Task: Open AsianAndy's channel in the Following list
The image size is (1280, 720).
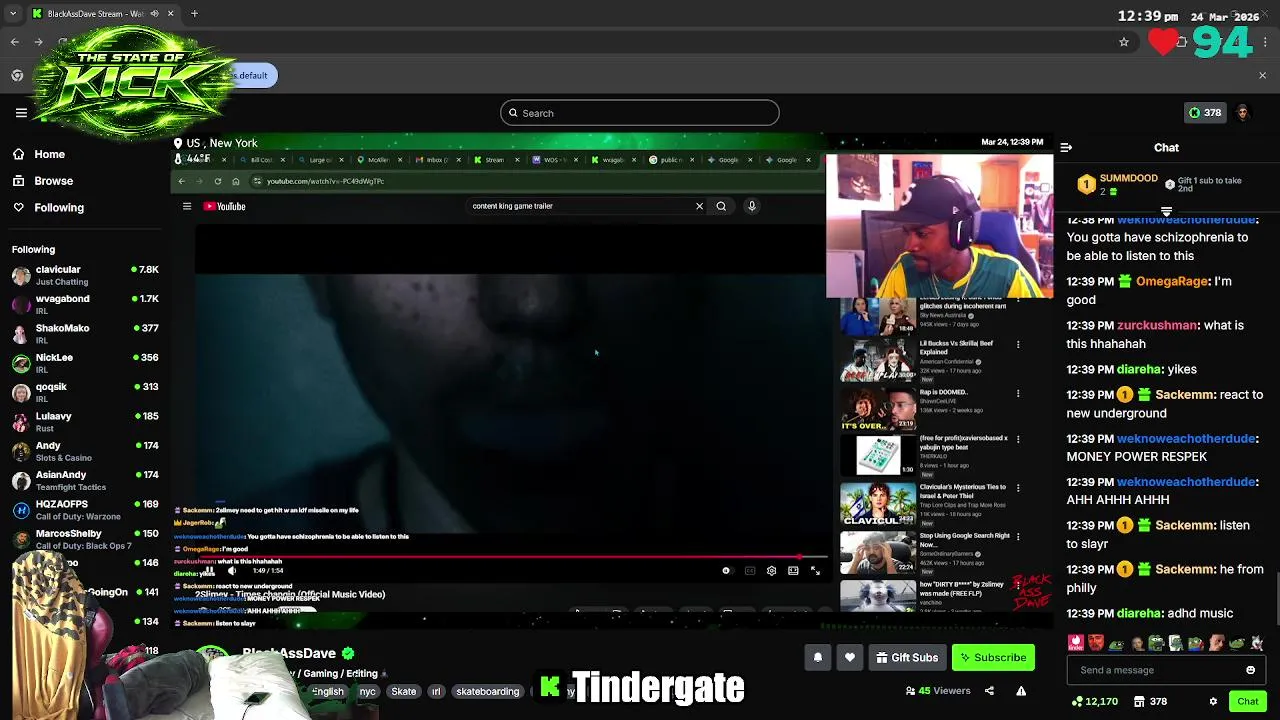Action: (x=85, y=480)
